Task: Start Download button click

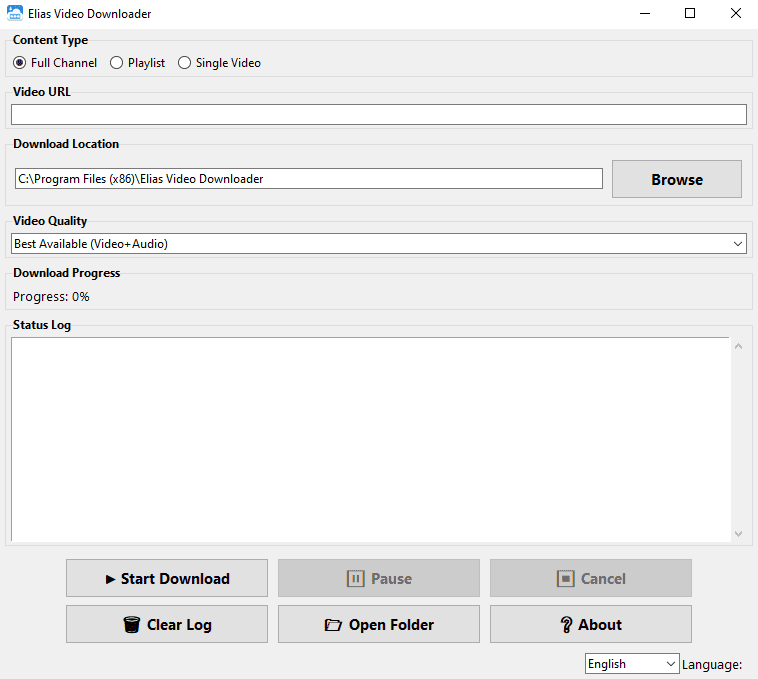Action: [x=167, y=578]
